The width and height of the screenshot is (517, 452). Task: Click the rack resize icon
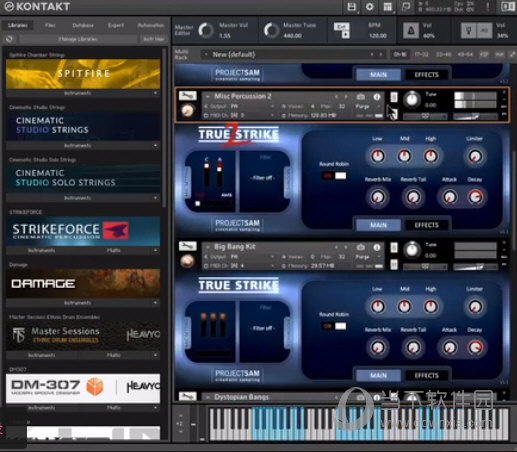point(513,54)
